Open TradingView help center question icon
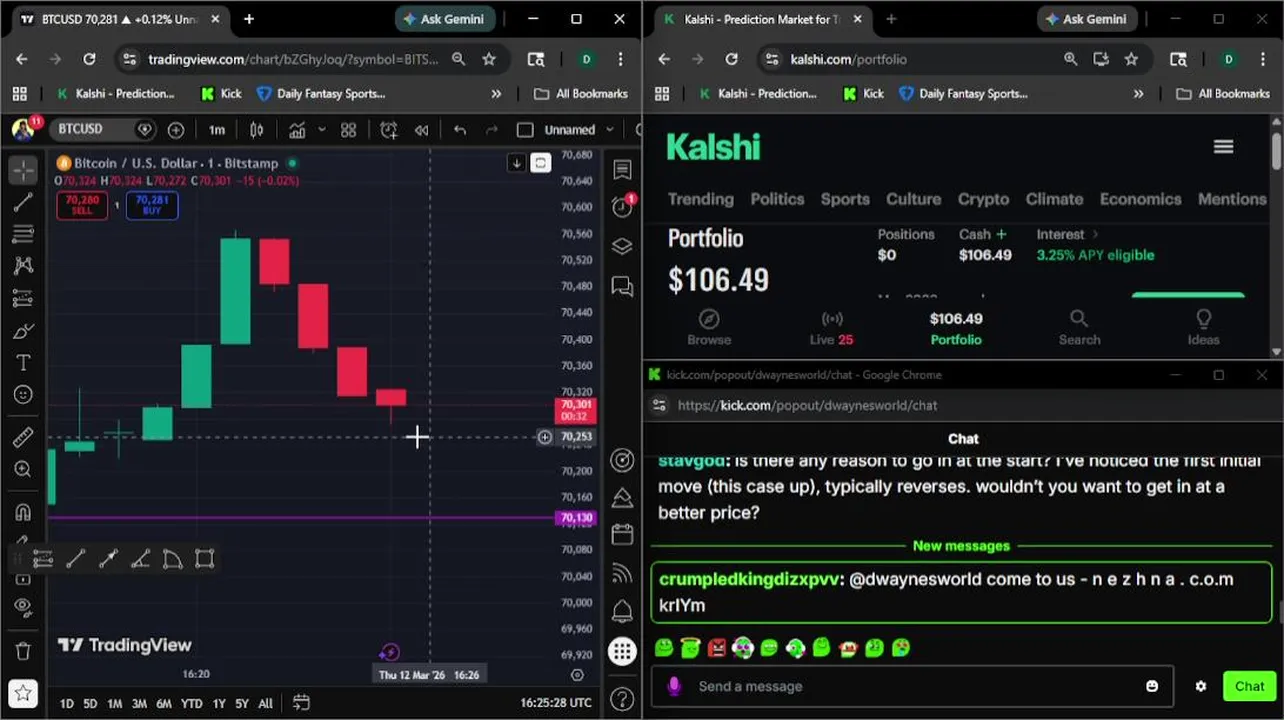The width and height of the screenshot is (1284, 720). coord(622,698)
